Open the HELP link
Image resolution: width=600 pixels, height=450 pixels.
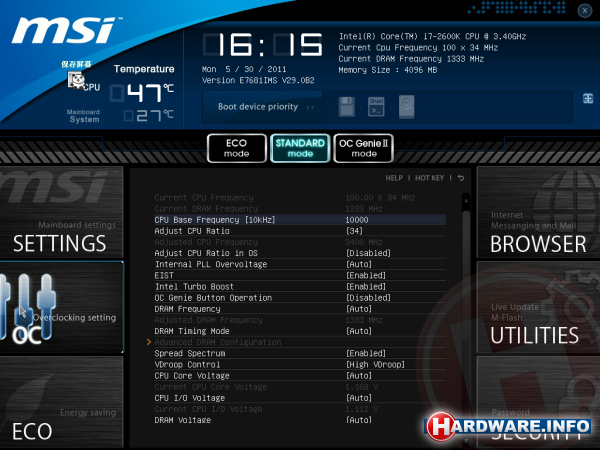[x=394, y=178]
